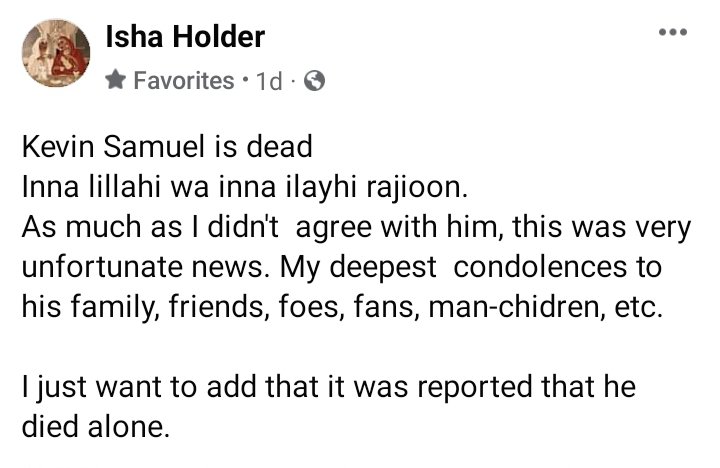The image size is (720, 468).
Task: Click the line "Kevin Samuel is dead"
Action: pos(167,147)
